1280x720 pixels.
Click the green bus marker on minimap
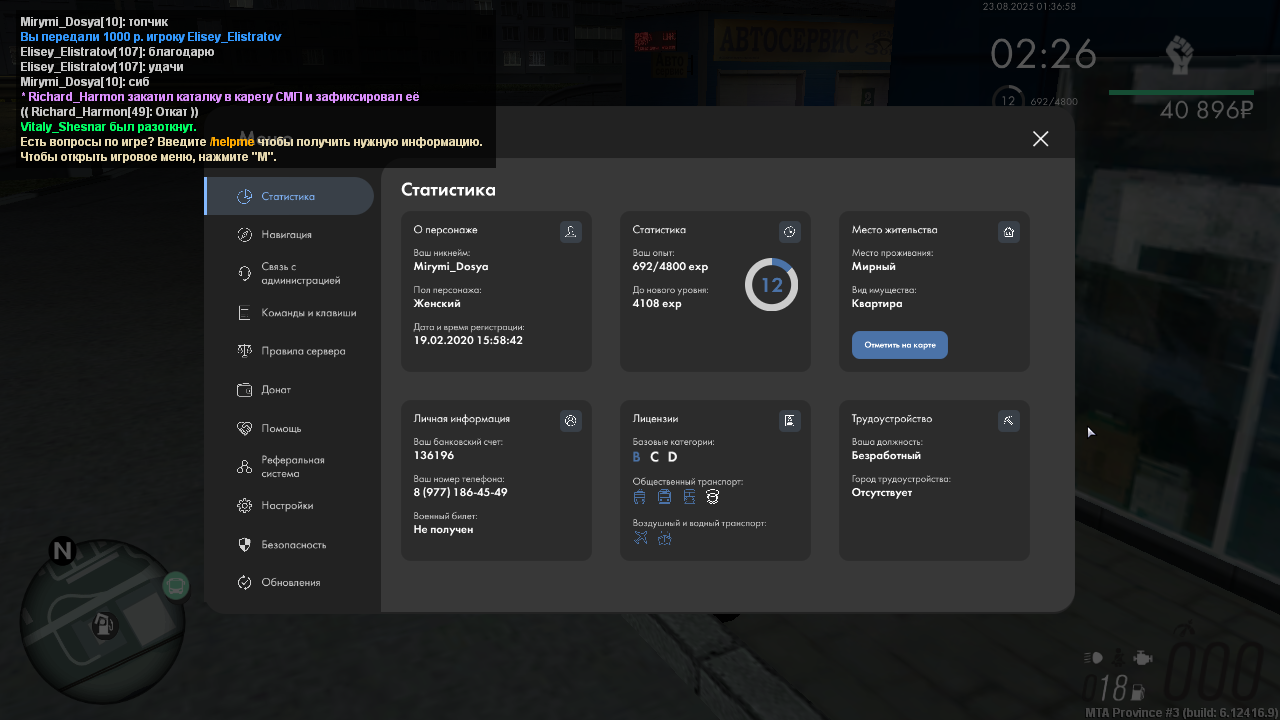point(176,585)
